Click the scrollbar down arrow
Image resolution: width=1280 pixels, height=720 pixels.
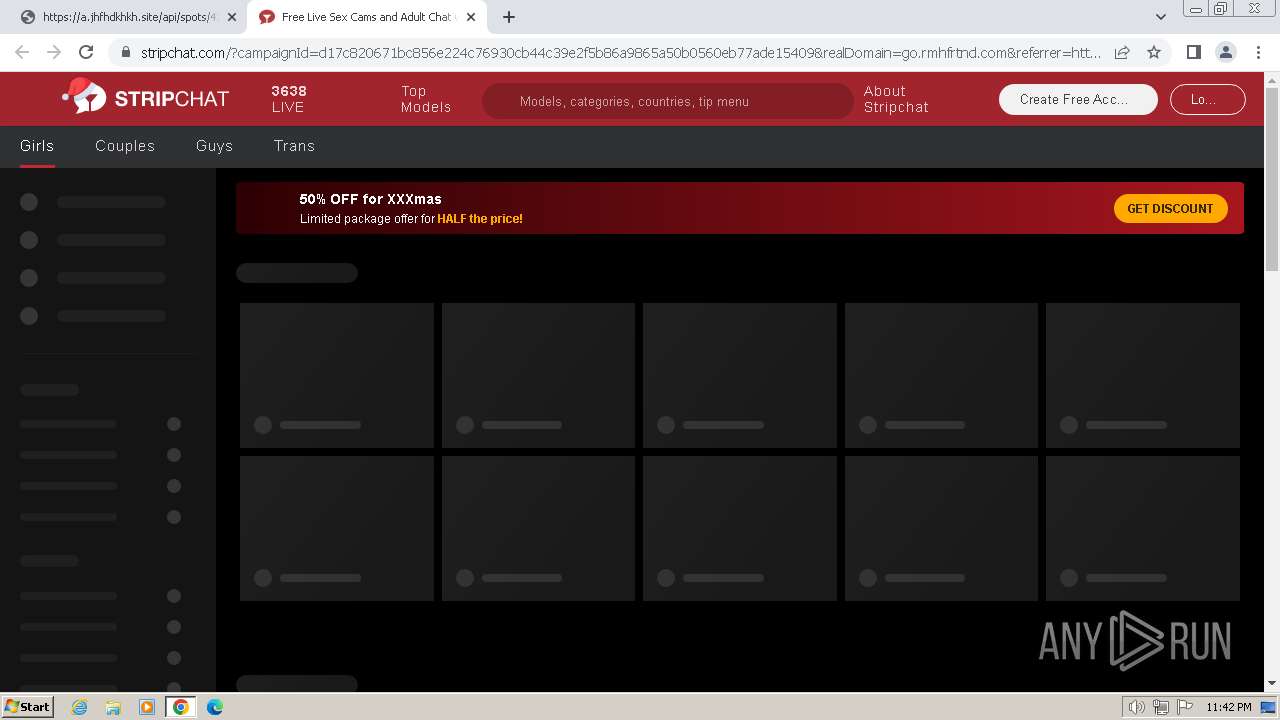pos(1272,684)
